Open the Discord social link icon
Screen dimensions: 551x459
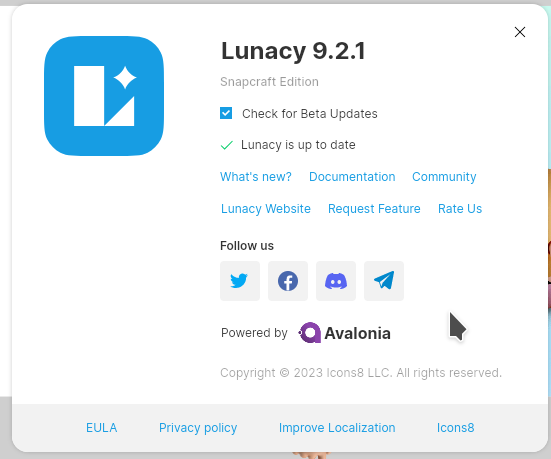336,281
